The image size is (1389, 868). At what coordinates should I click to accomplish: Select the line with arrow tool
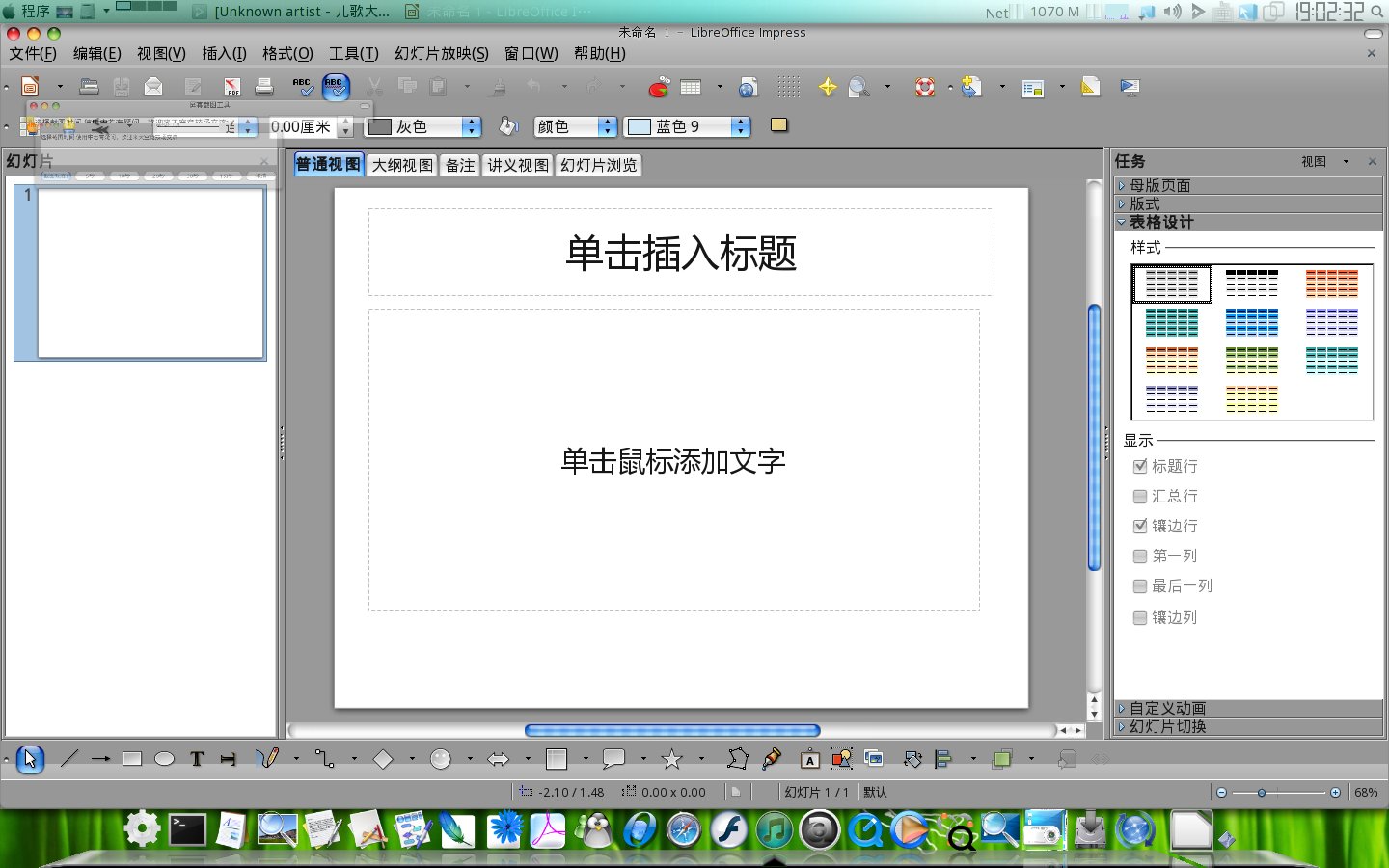[x=100, y=759]
